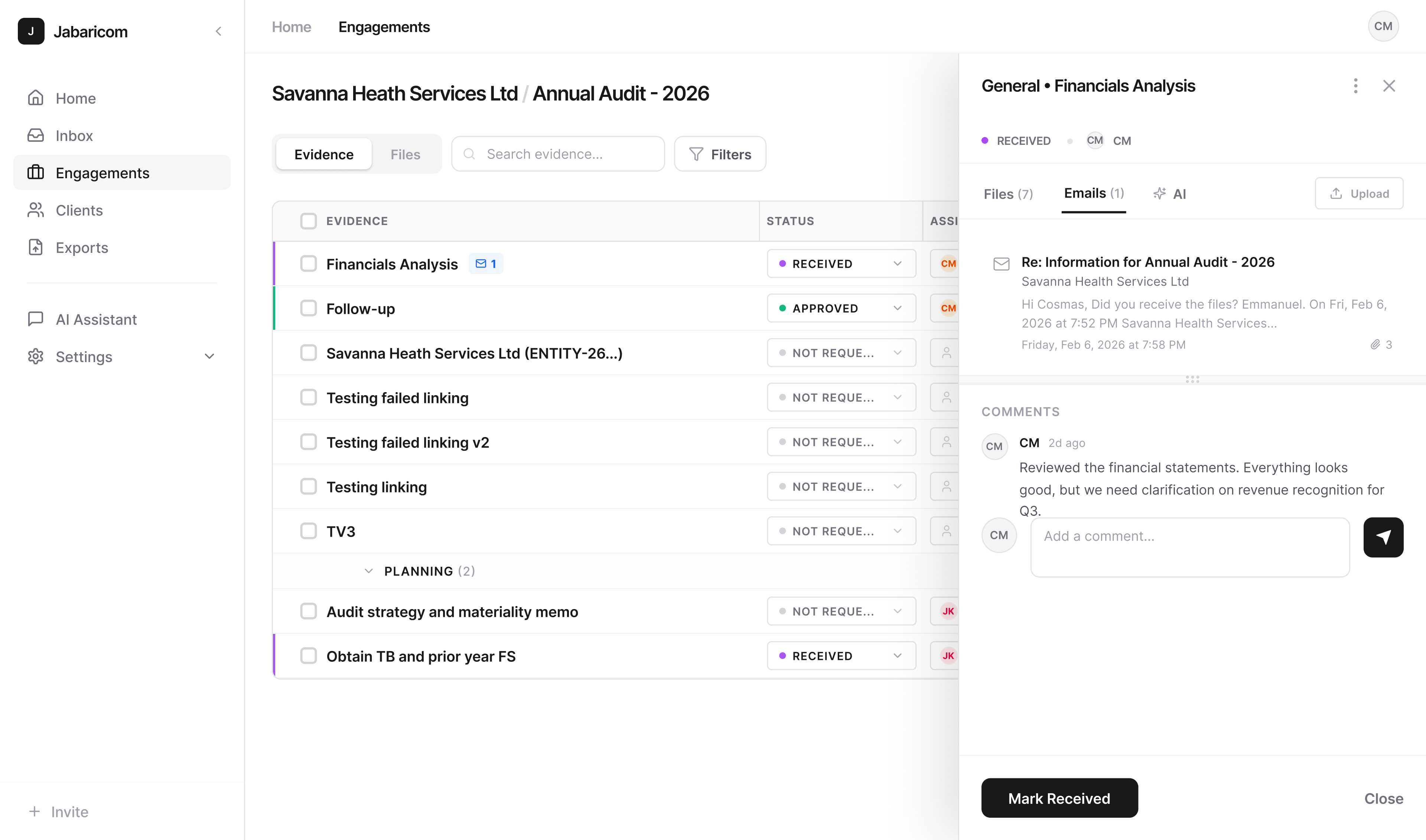Tick the Follow-up evidence checkbox
Screen dimensions: 1426x840
click(308, 309)
